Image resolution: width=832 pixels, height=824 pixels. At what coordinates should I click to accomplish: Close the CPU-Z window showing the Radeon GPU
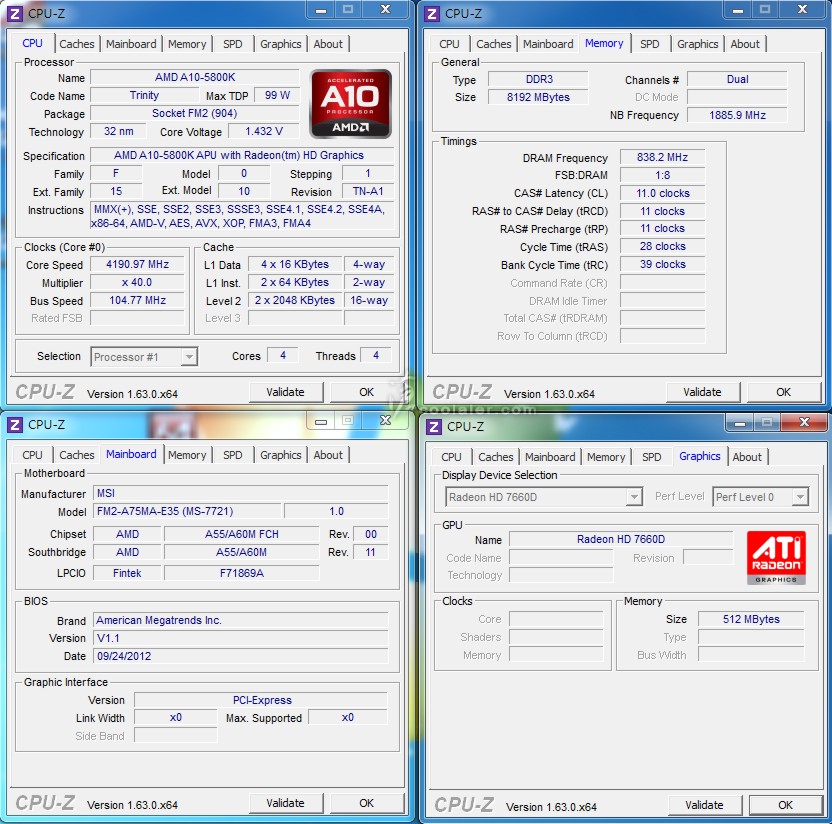click(x=804, y=422)
